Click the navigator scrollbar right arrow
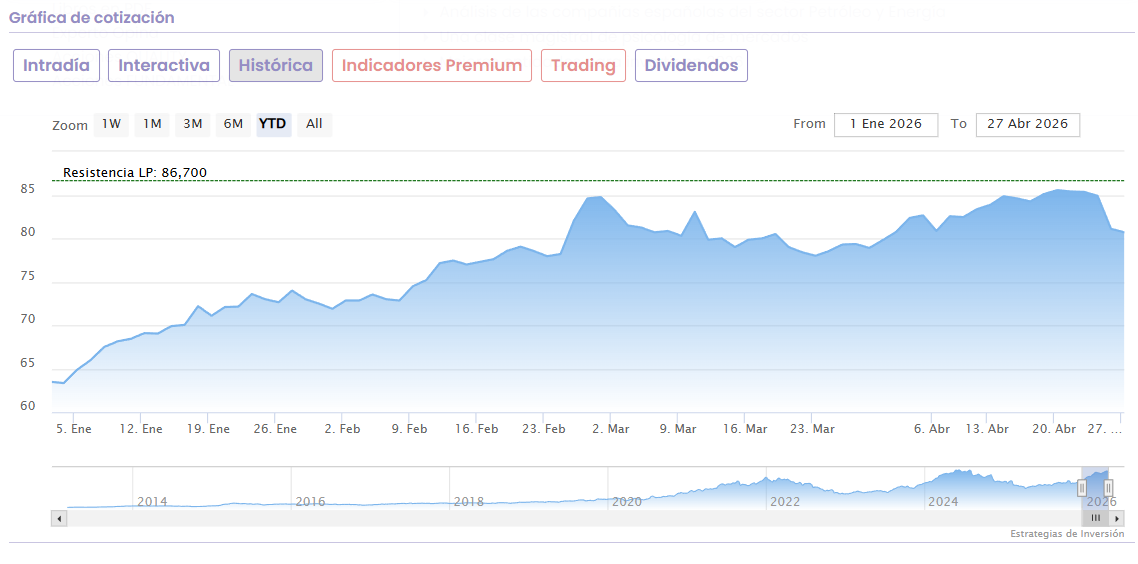The image size is (1138, 564). click(1116, 518)
